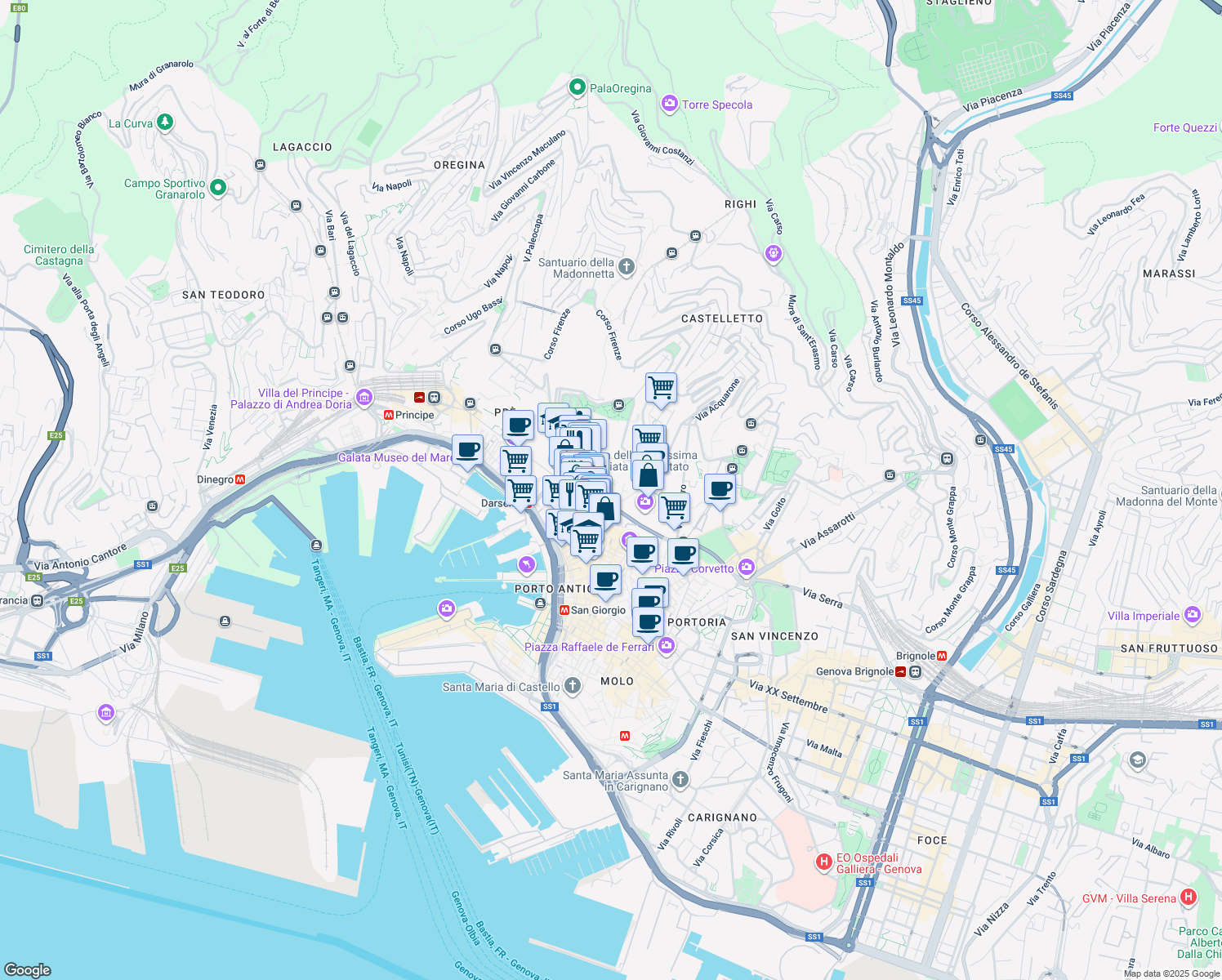Select the Torre Specola camera icon
This screenshot has width=1222, height=980.
[670, 104]
